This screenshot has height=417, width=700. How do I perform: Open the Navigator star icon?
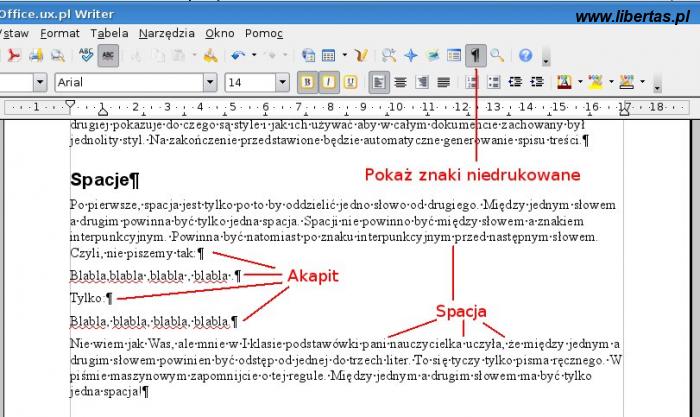[410, 55]
